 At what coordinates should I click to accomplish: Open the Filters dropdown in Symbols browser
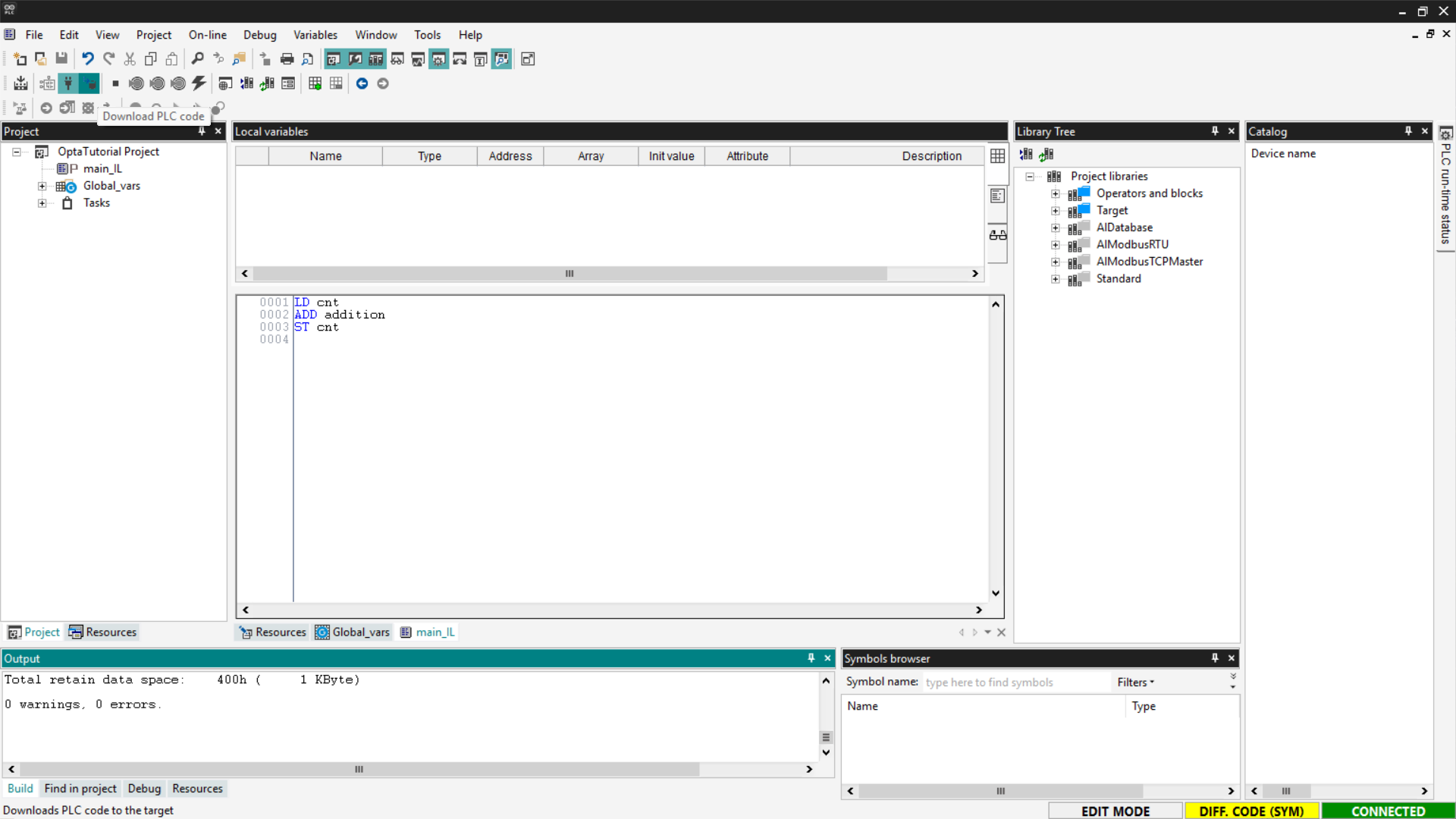1135,682
